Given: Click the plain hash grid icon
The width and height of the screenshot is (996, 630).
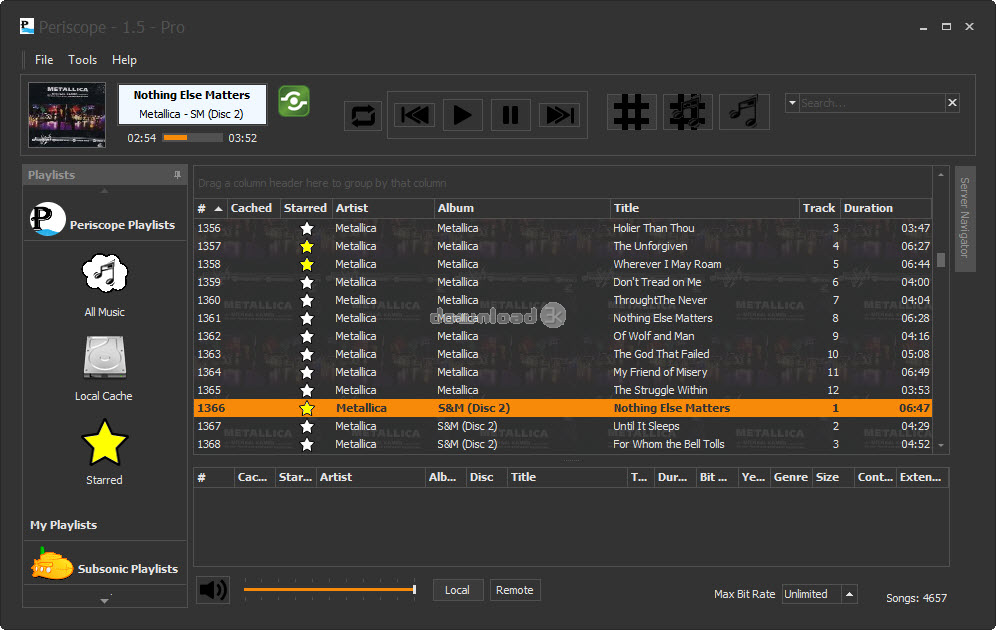Looking at the screenshot, I should click(x=631, y=112).
